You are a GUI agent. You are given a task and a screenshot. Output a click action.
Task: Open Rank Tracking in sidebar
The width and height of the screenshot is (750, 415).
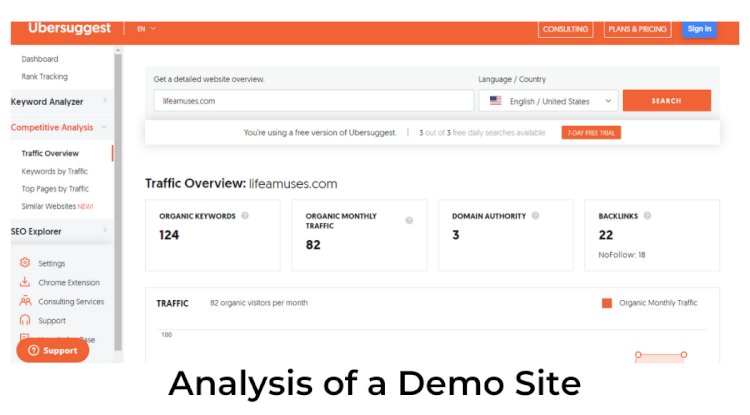click(44, 76)
